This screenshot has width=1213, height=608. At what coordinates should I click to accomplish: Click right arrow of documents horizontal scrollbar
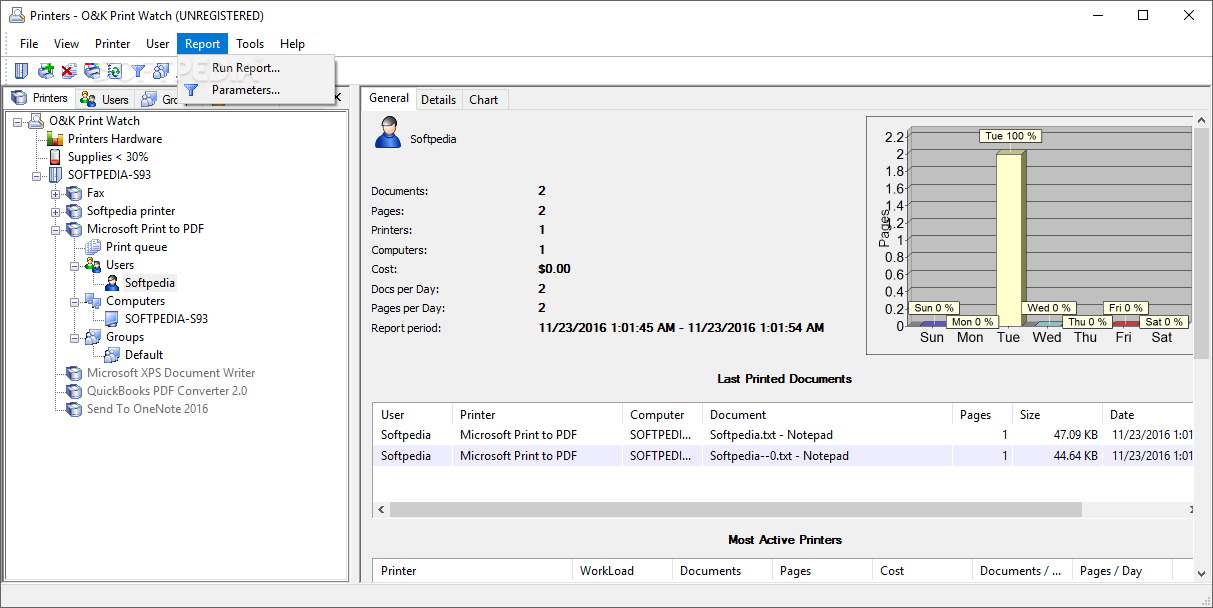coord(1190,510)
